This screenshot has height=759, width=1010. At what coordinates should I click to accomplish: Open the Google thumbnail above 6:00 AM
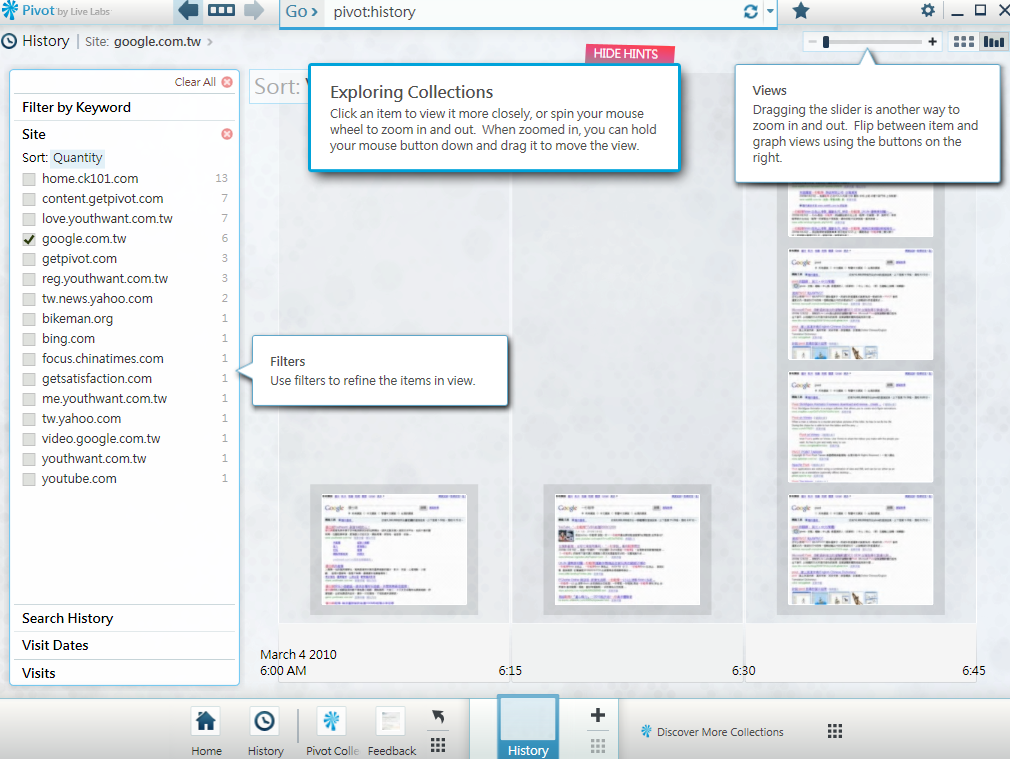click(394, 550)
